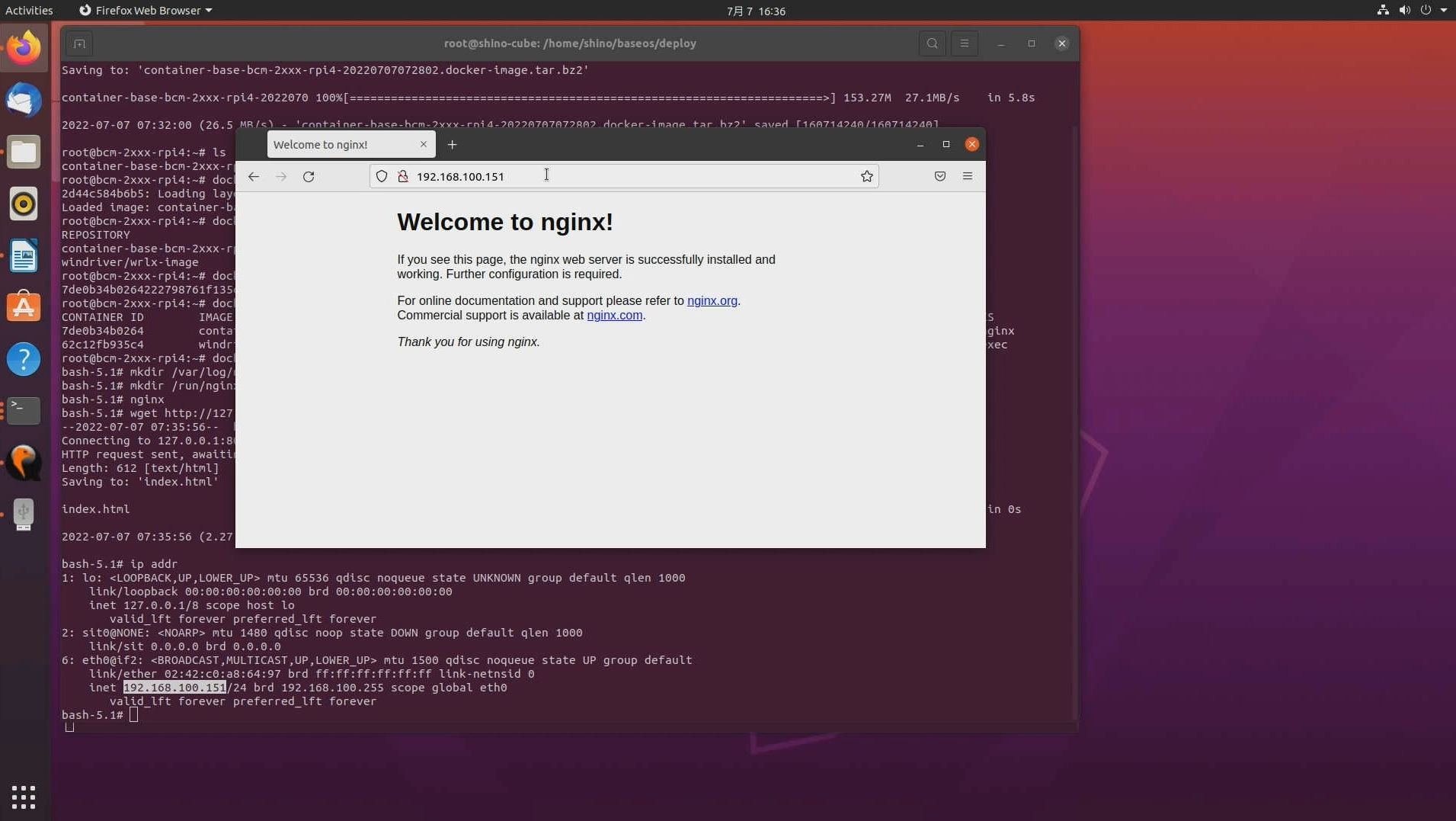Image resolution: width=1456 pixels, height=821 pixels.
Task: Open new tab in terminal window
Action: pyautogui.click(x=79, y=43)
